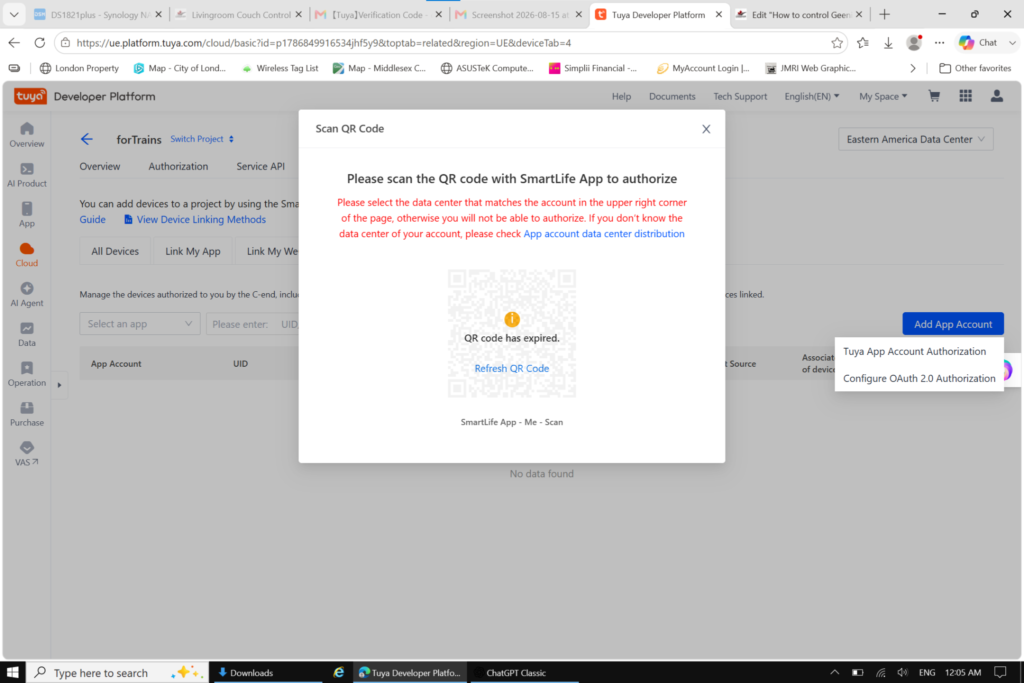
Task: Close the Scan QR Code dialog
Action: [x=706, y=129]
